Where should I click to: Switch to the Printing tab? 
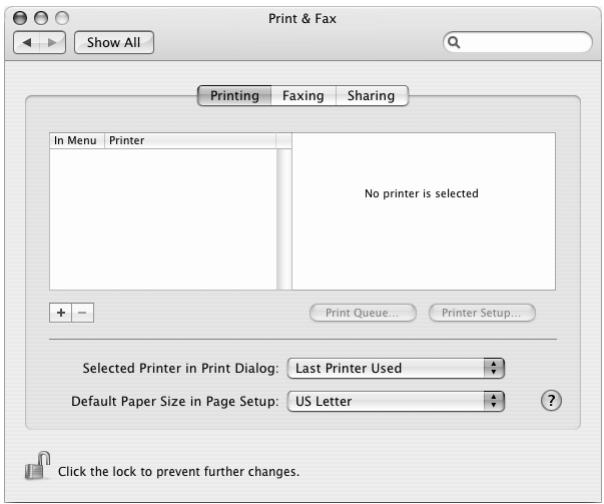tap(235, 96)
